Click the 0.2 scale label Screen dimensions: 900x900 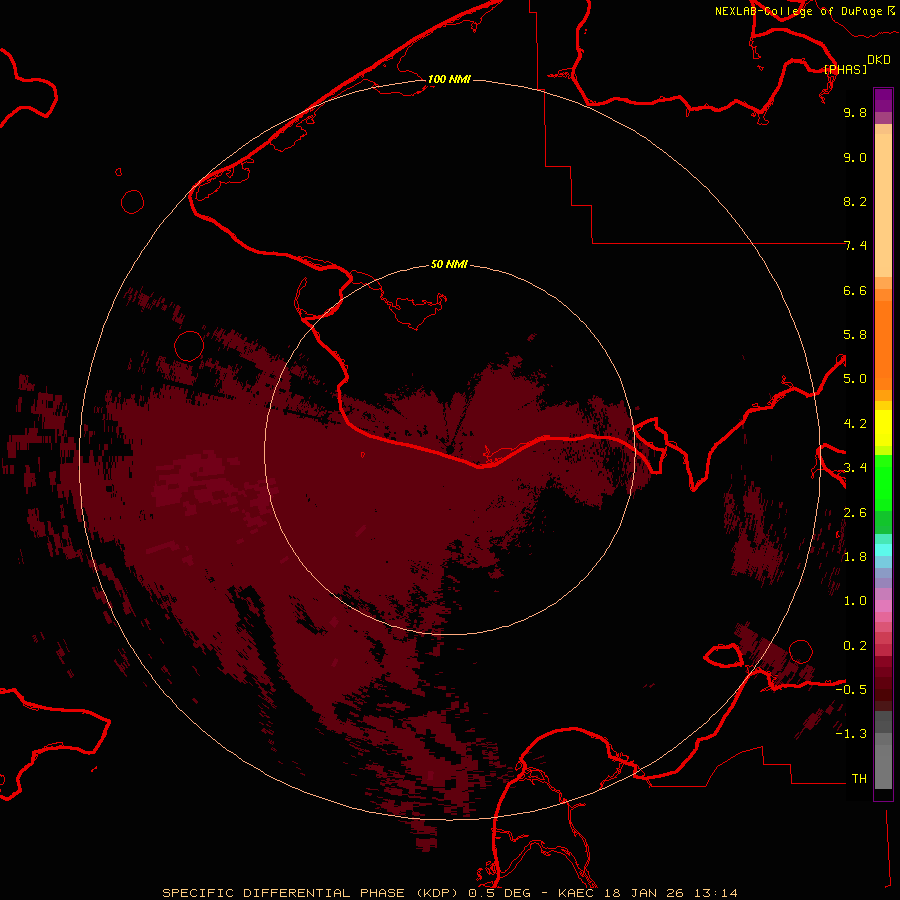855,646
